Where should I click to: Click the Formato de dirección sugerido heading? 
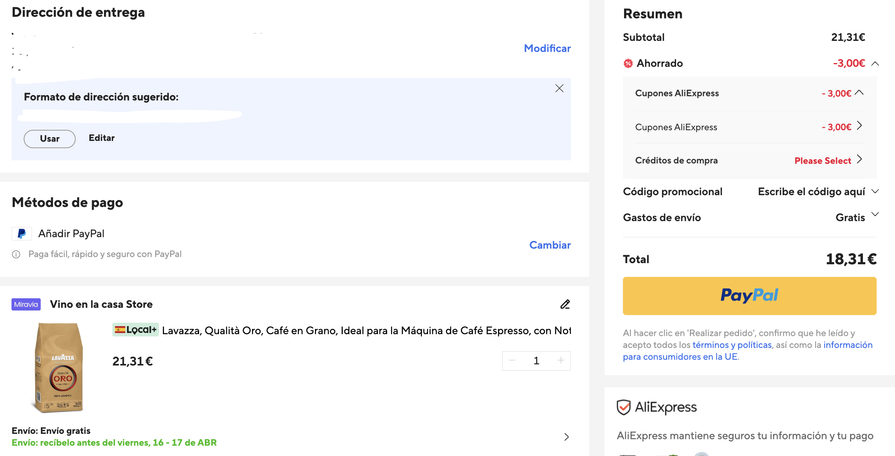tap(101, 97)
